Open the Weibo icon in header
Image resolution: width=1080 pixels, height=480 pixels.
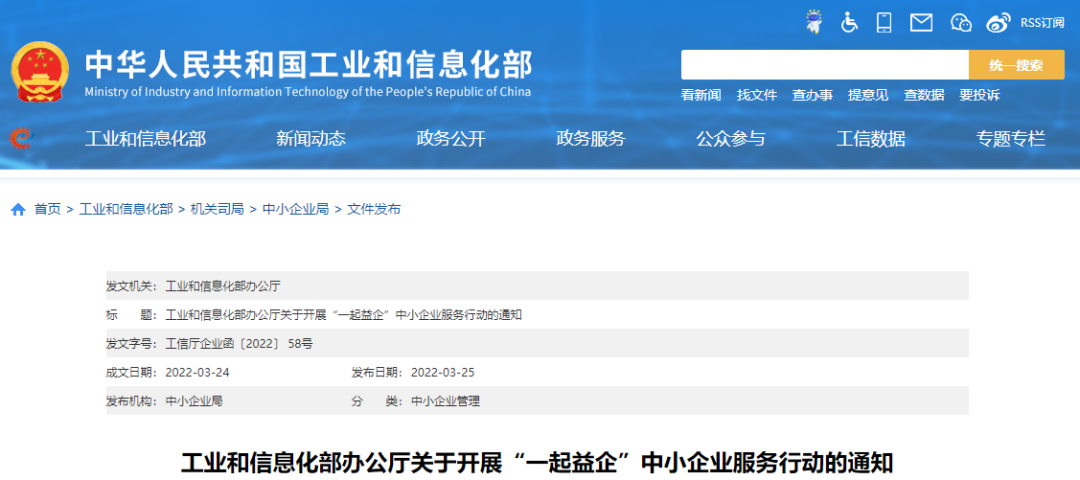(x=998, y=22)
